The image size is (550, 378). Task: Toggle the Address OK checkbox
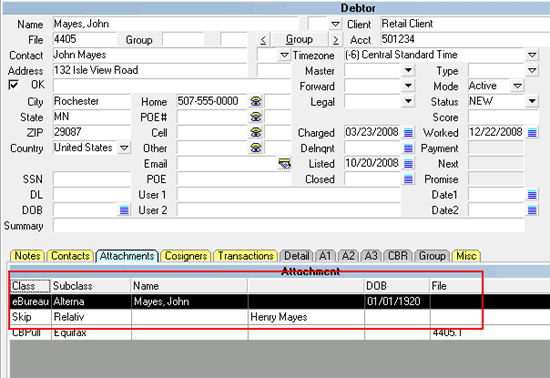[x=13, y=85]
